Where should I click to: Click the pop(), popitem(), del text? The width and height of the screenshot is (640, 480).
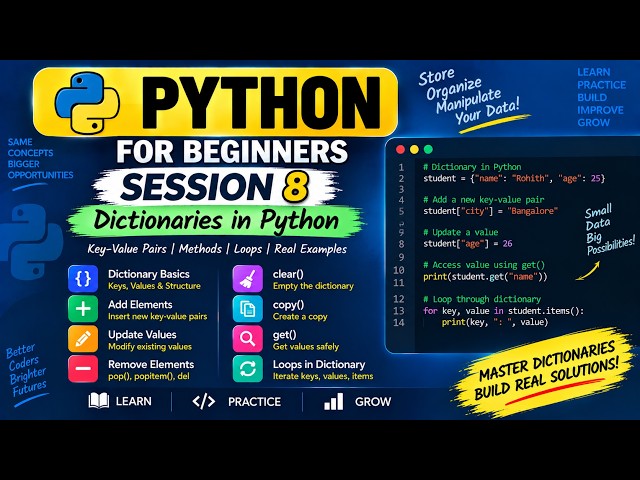click(149, 376)
